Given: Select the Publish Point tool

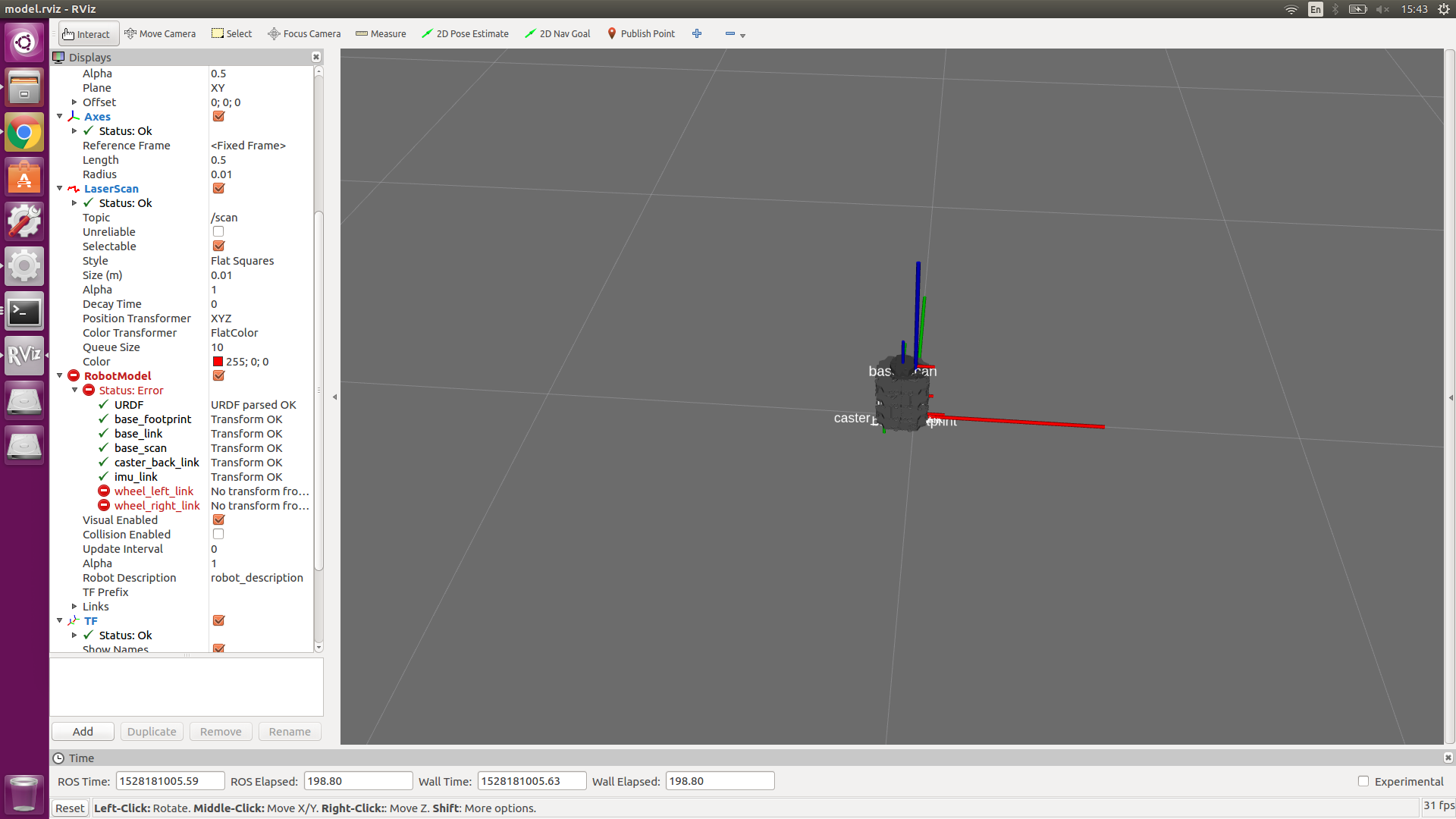Looking at the screenshot, I should coord(641,34).
